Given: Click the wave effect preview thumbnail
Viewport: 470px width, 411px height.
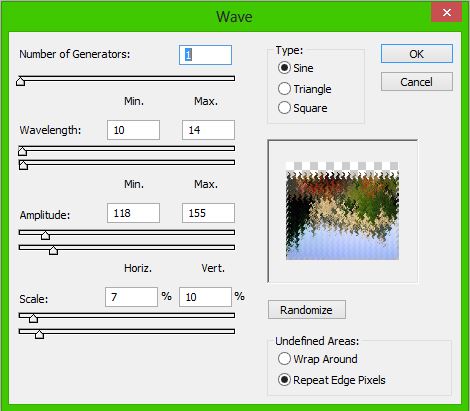Looking at the screenshot, I should click(342, 211).
